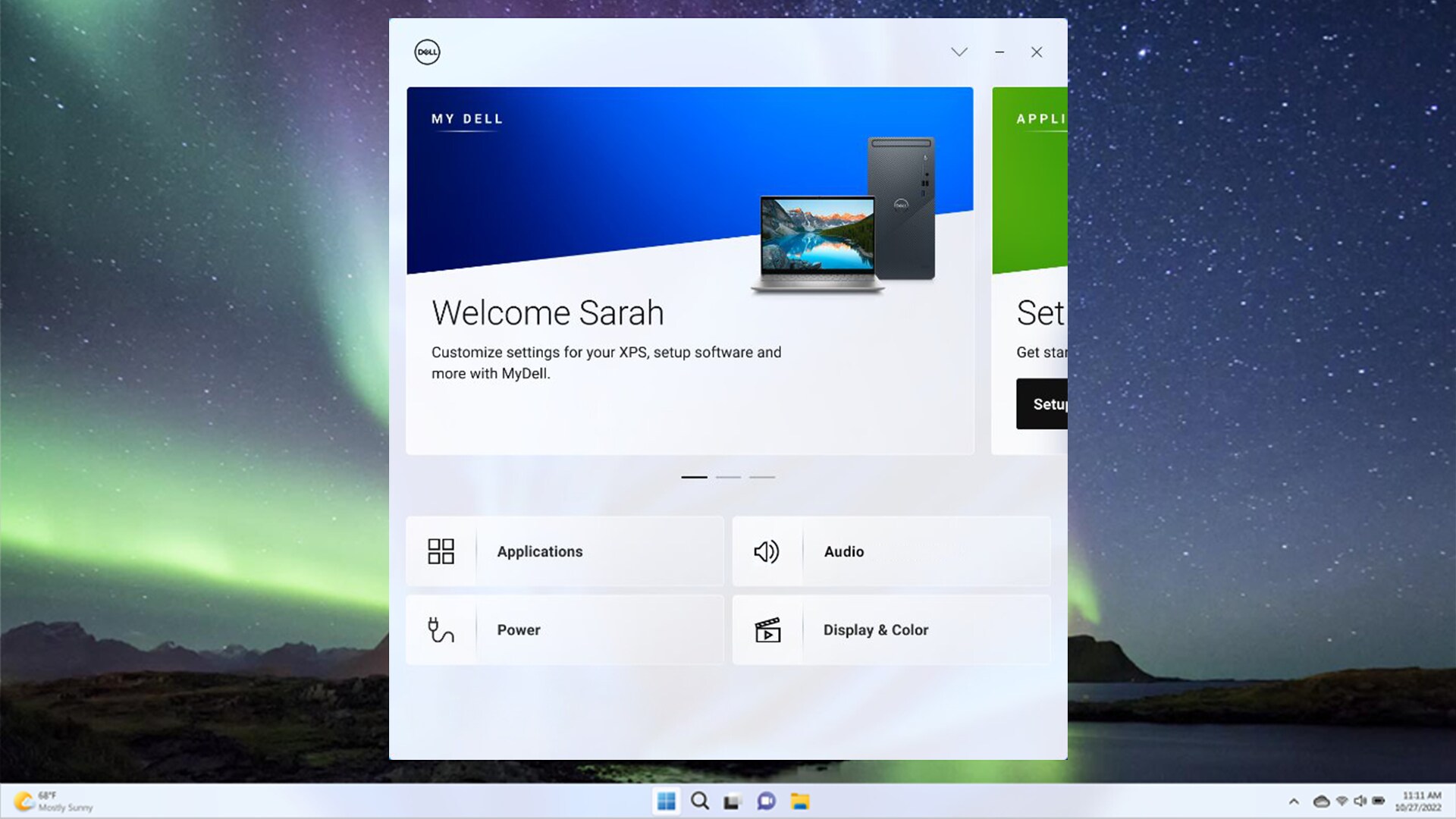Navigate to third carousel slide
The image size is (1456, 819).
762,477
